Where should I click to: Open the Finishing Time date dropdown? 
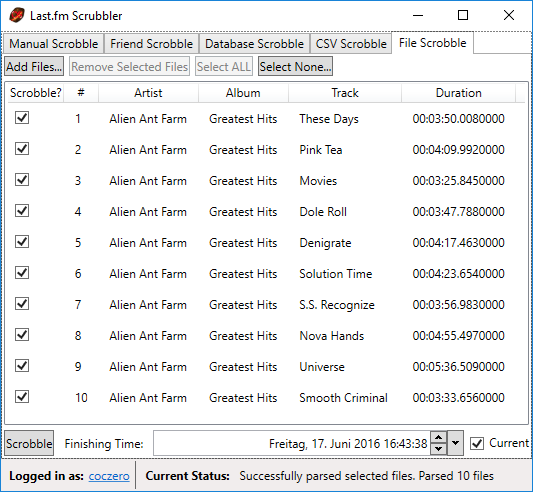455,443
